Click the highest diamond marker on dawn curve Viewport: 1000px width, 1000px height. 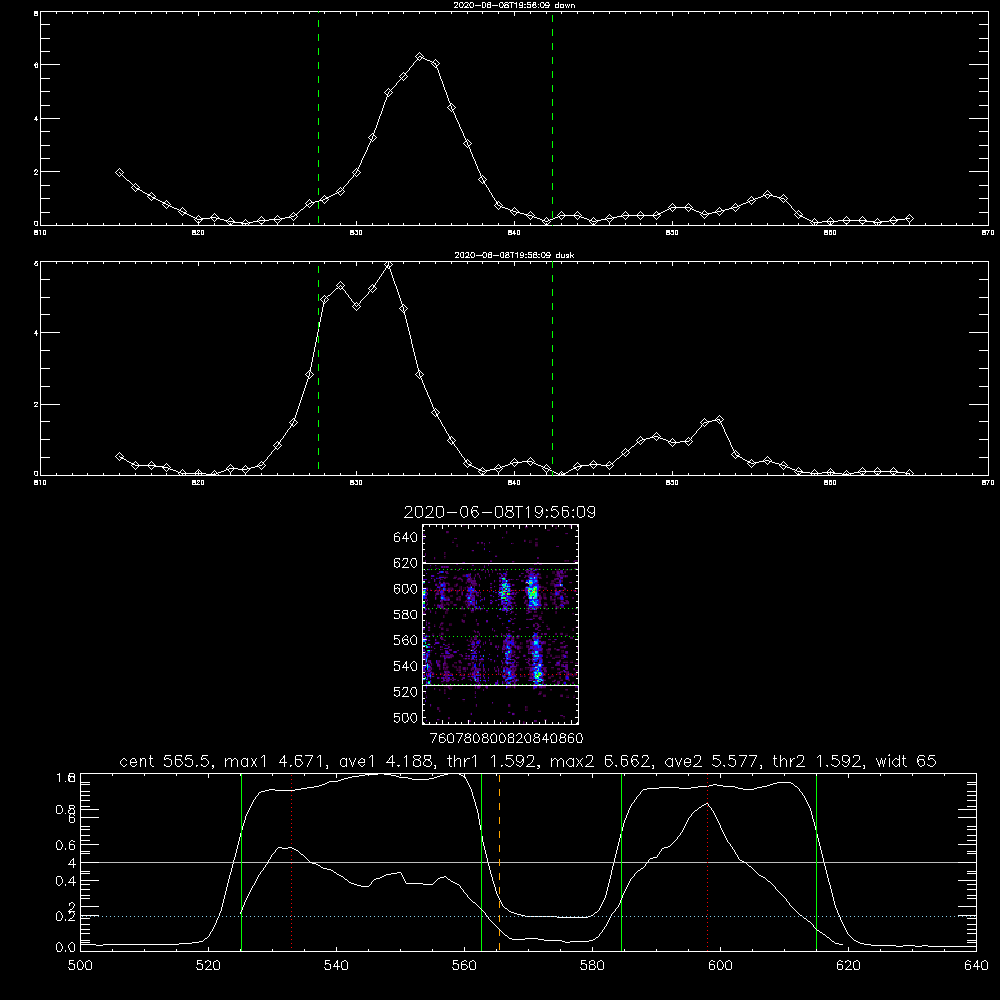(x=420, y=57)
